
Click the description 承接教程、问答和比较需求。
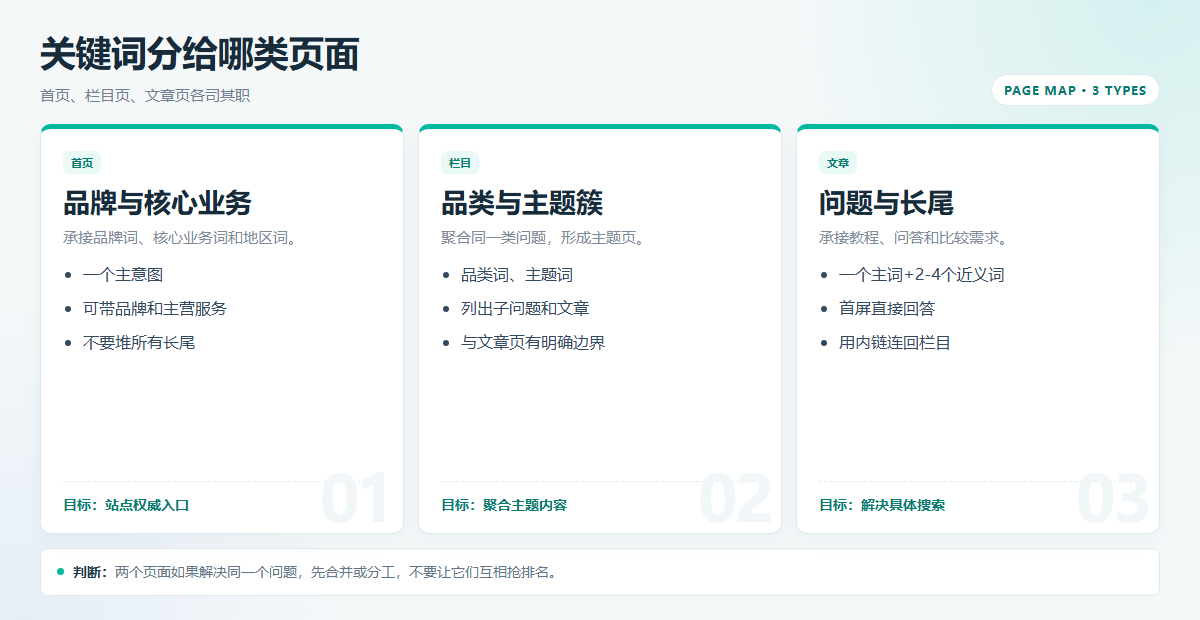[915, 238]
